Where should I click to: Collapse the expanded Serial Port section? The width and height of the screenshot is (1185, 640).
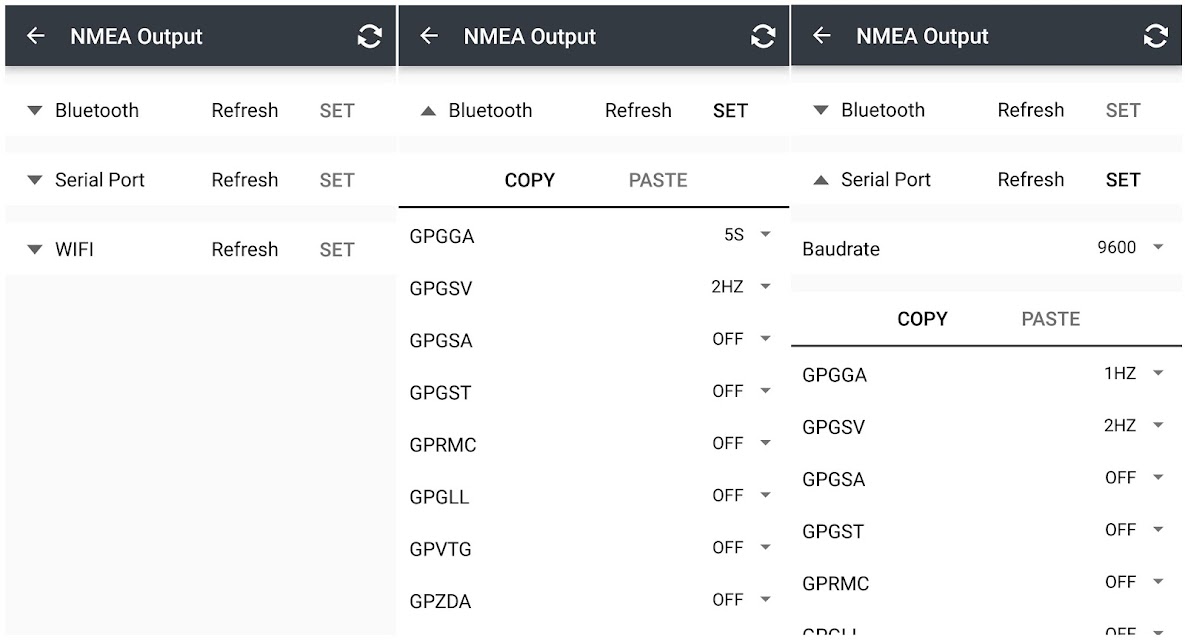tap(821, 180)
